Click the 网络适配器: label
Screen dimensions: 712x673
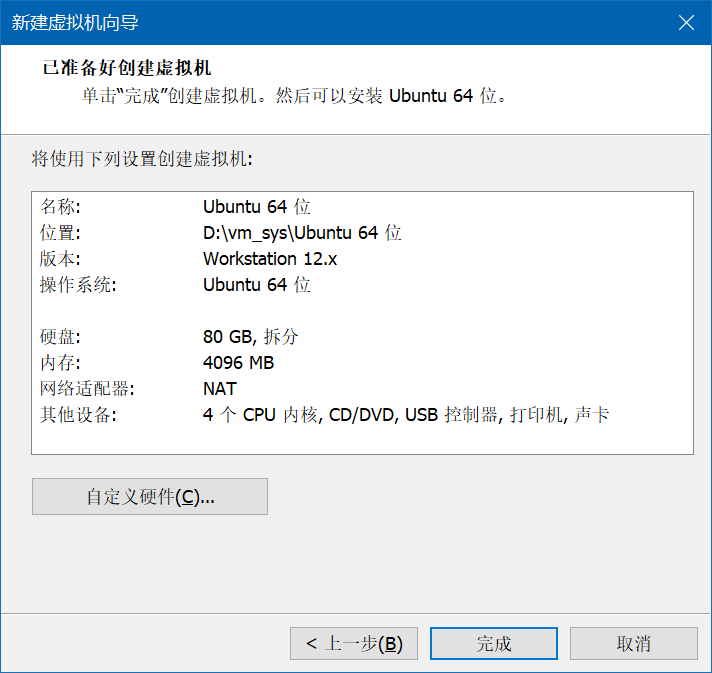[x=87, y=389]
